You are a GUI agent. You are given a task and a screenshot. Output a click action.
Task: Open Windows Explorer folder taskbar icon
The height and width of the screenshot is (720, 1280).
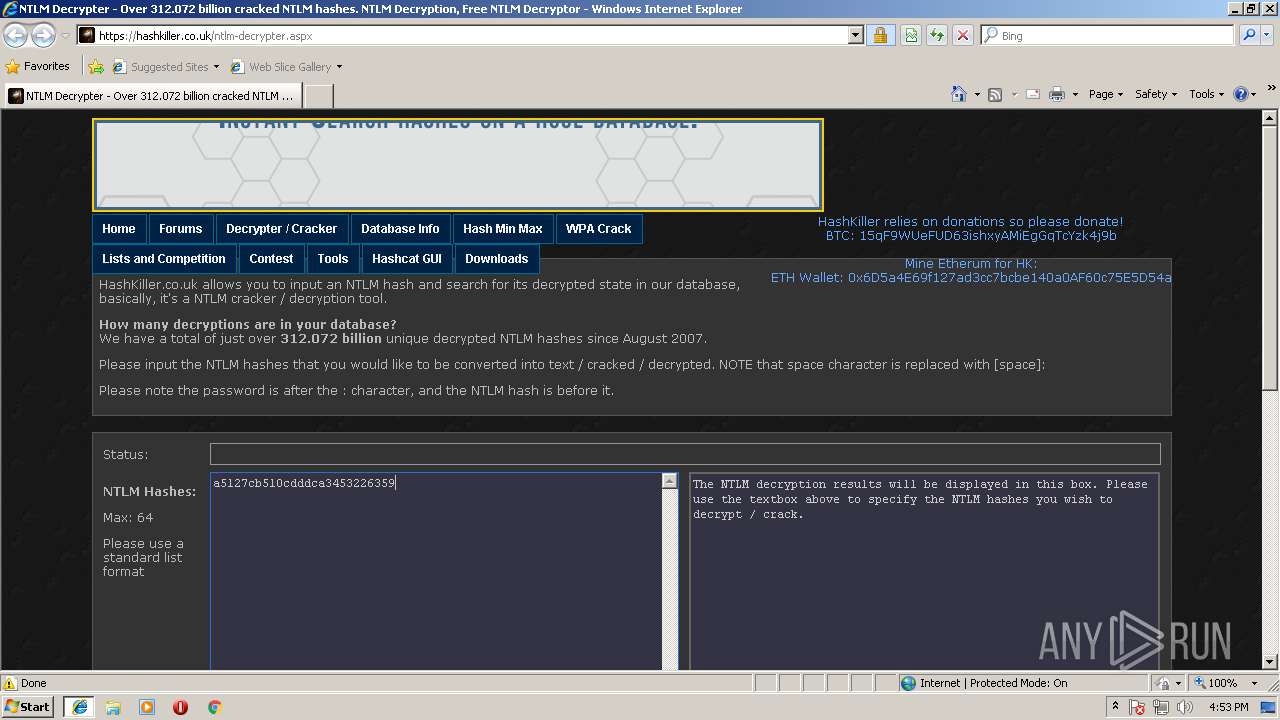click(113, 707)
